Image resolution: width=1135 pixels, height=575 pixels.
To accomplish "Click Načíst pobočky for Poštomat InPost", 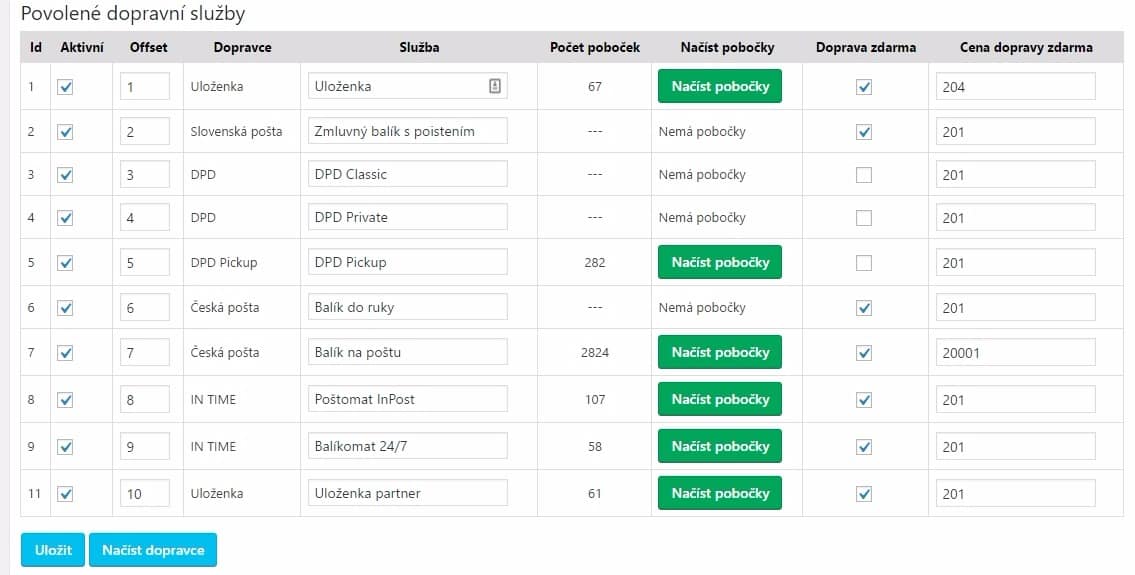I will coord(720,399).
